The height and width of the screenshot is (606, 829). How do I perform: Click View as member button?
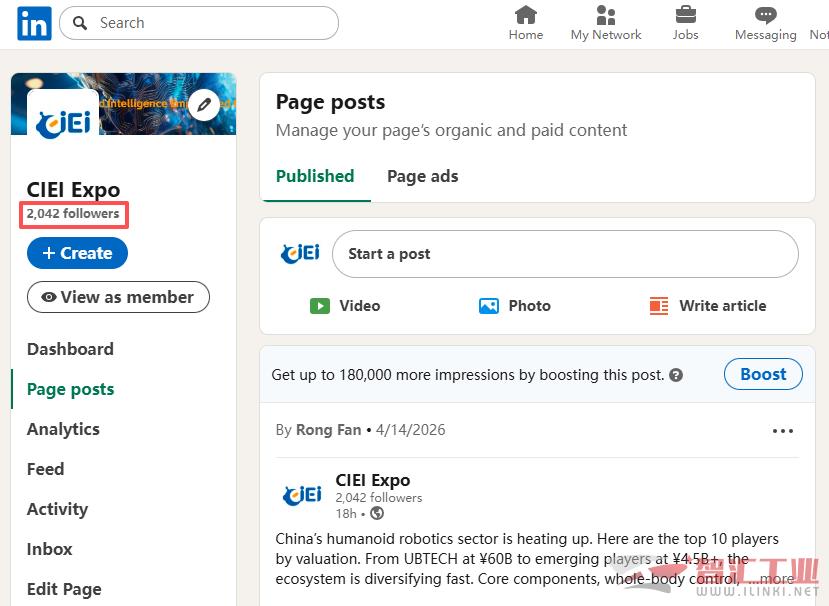pos(118,297)
